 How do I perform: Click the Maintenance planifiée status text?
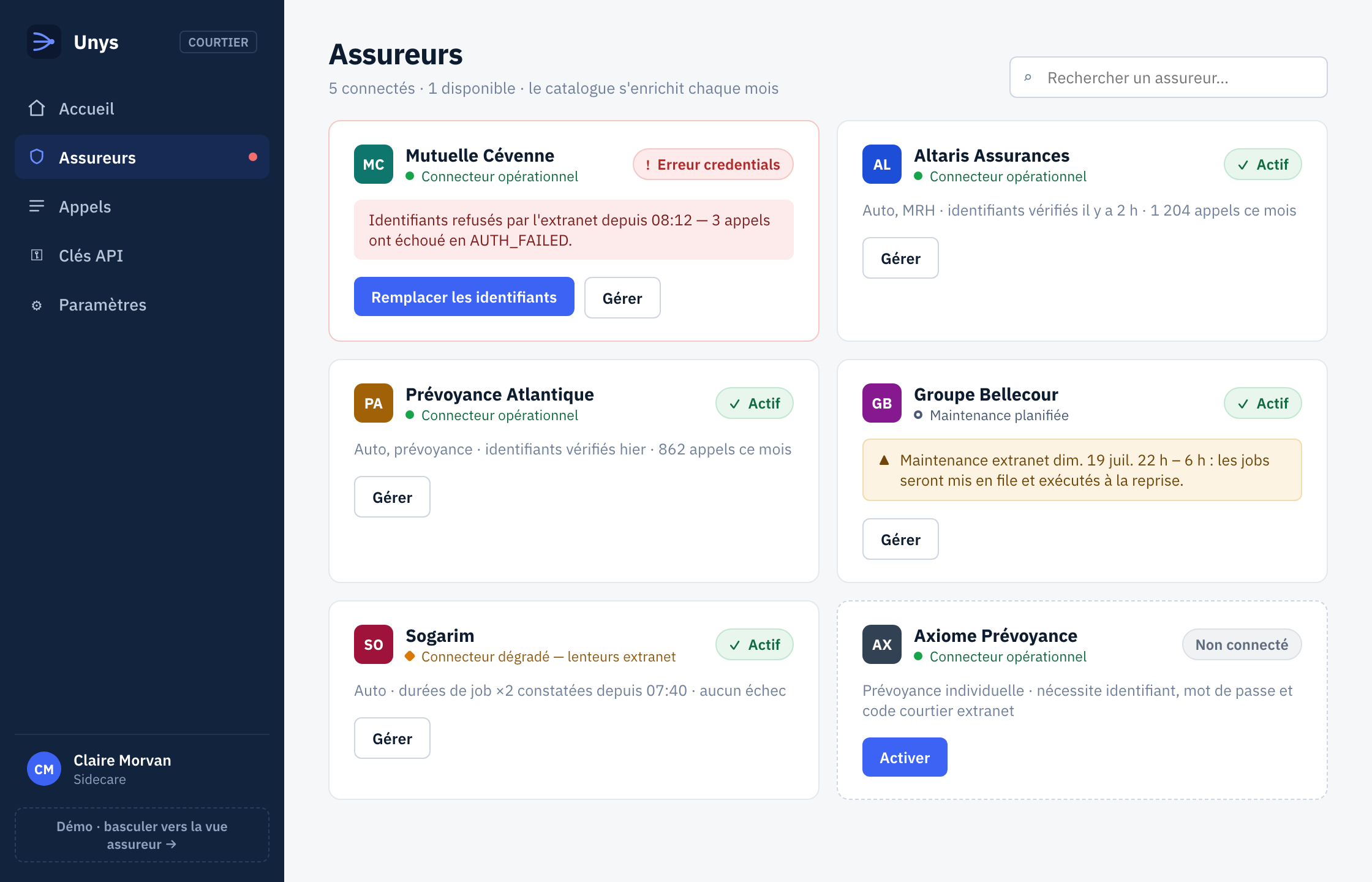(x=999, y=415)
